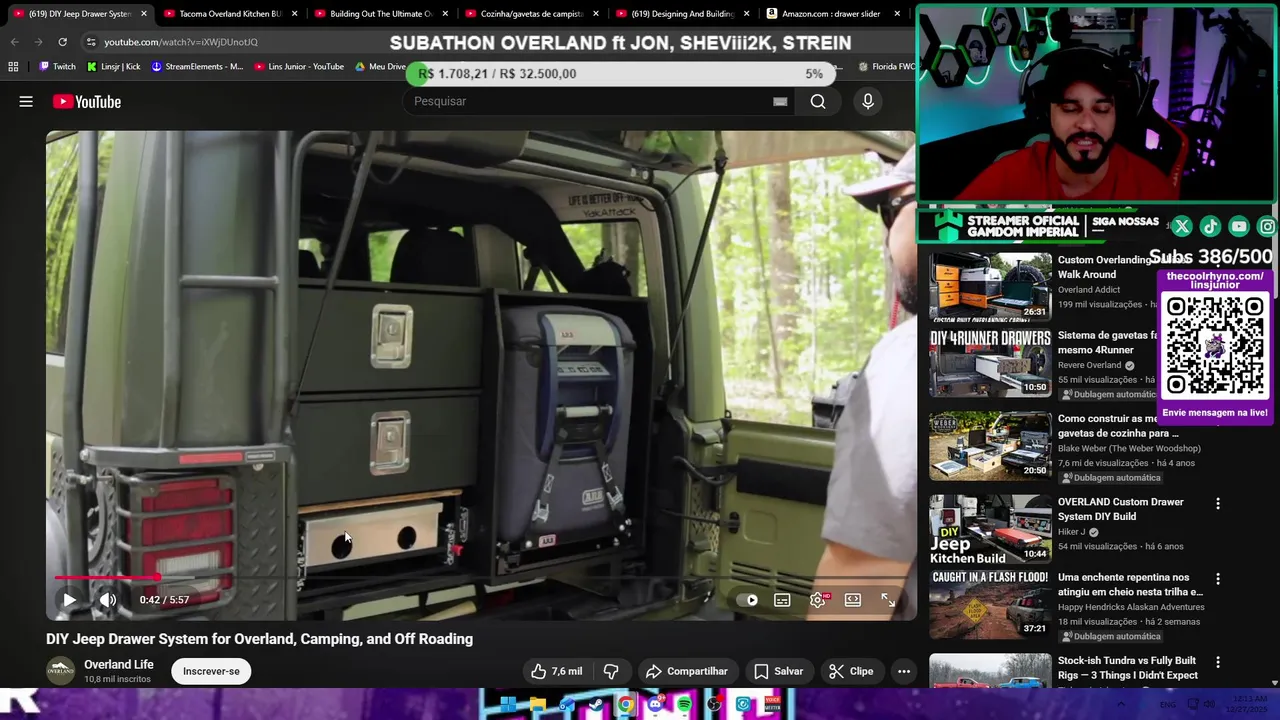Click the address bar URL
Screen dimensions: 1280x720
(x=181, y=42)
